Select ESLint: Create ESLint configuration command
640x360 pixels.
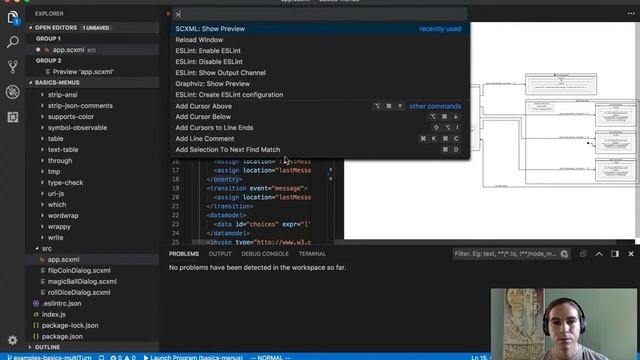coord(320,95)
